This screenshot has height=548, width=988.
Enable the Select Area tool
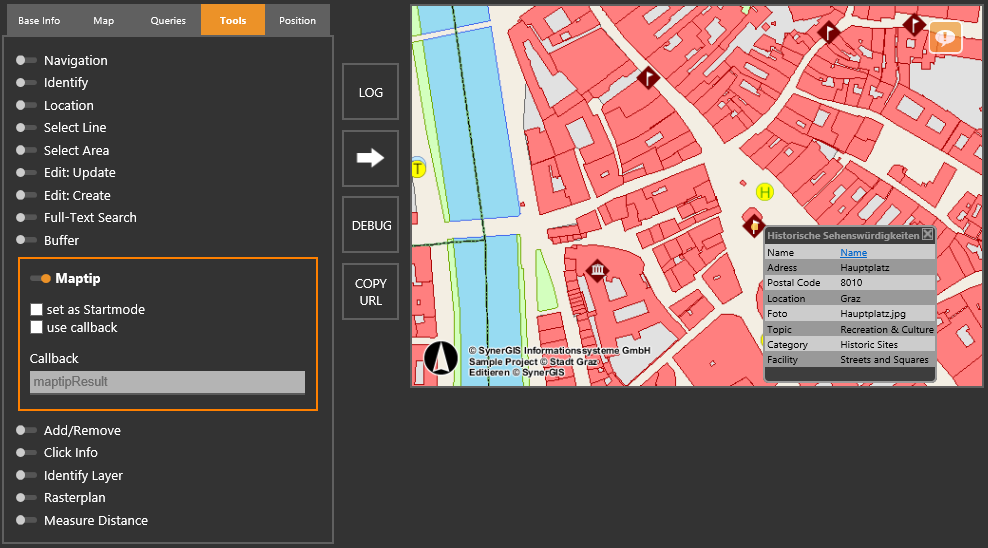click(x=26, y=150)
